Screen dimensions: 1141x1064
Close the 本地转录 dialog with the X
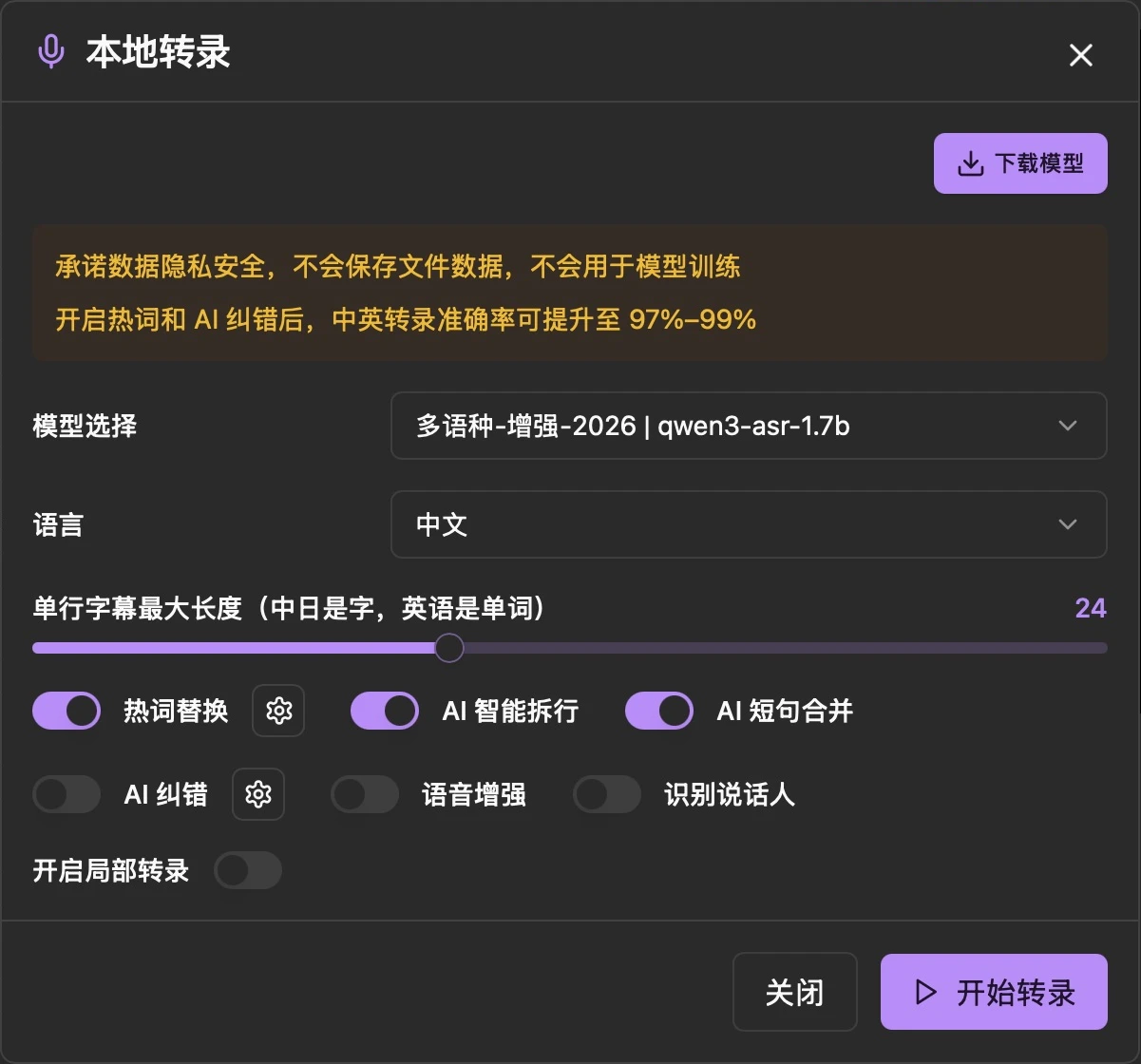tap(1081, 55)
